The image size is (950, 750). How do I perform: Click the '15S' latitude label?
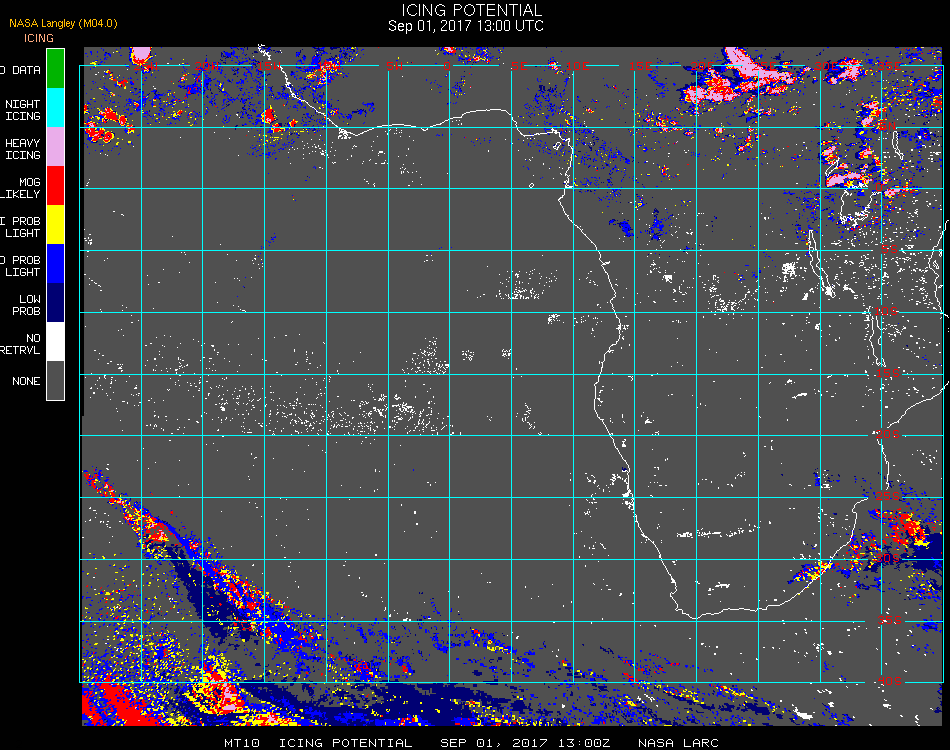point(888,373)
